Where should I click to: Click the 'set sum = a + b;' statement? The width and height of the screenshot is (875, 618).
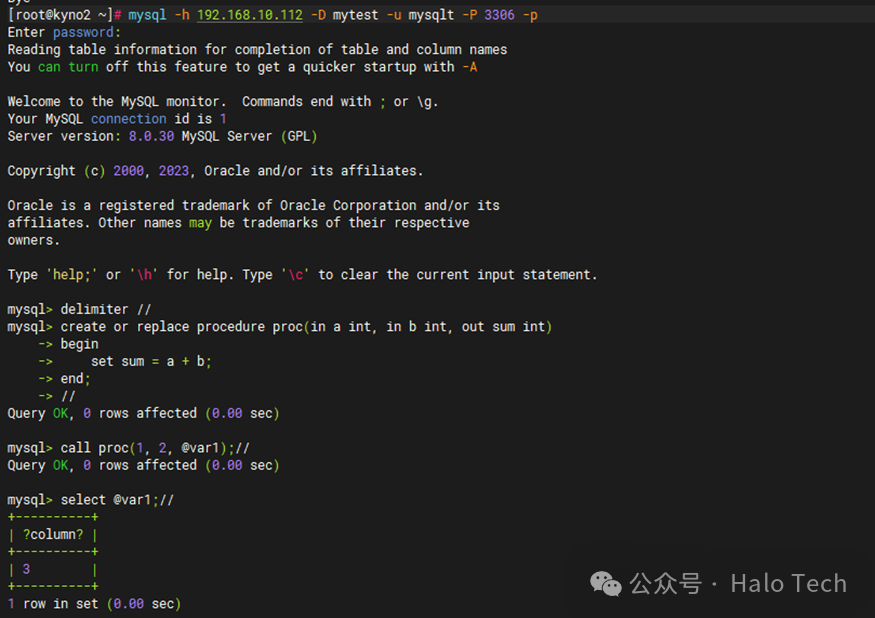pyautogui.click(x=151, y=361)
